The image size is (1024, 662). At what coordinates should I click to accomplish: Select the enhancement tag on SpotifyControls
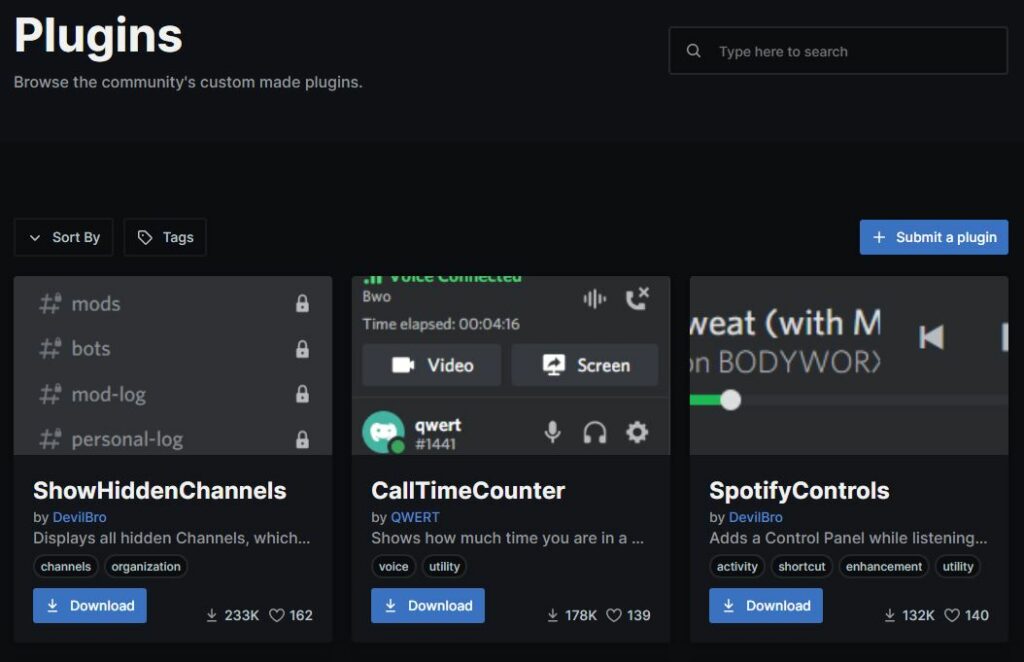tap(884, 566)
